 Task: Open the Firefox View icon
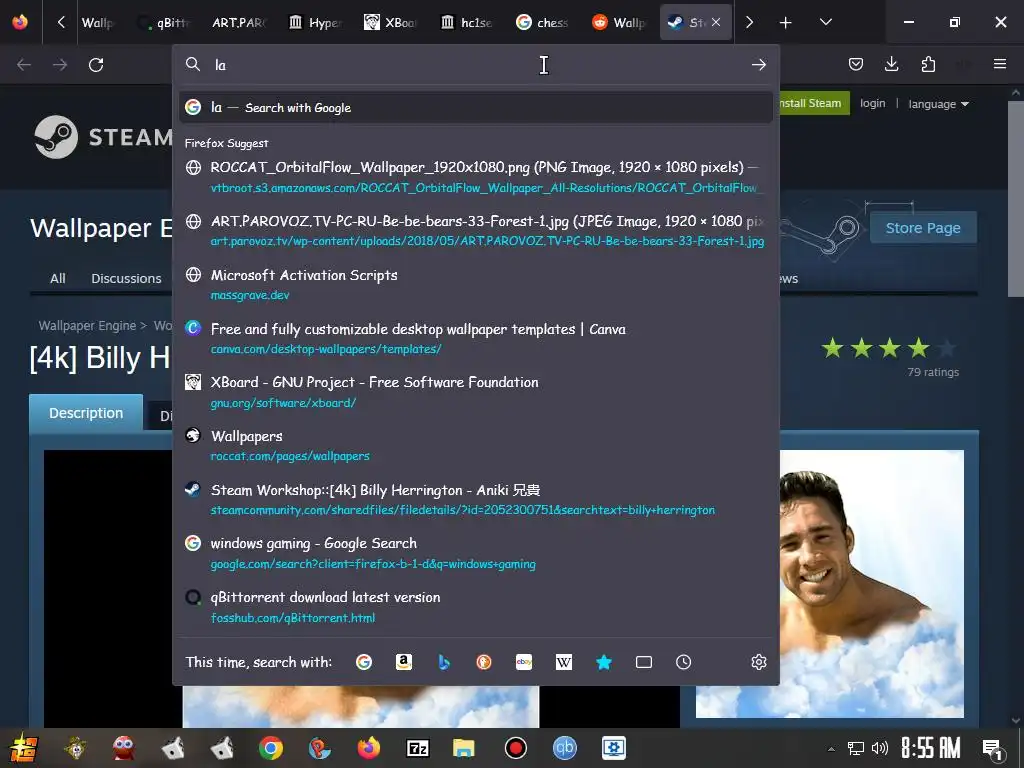coord(20,22)
